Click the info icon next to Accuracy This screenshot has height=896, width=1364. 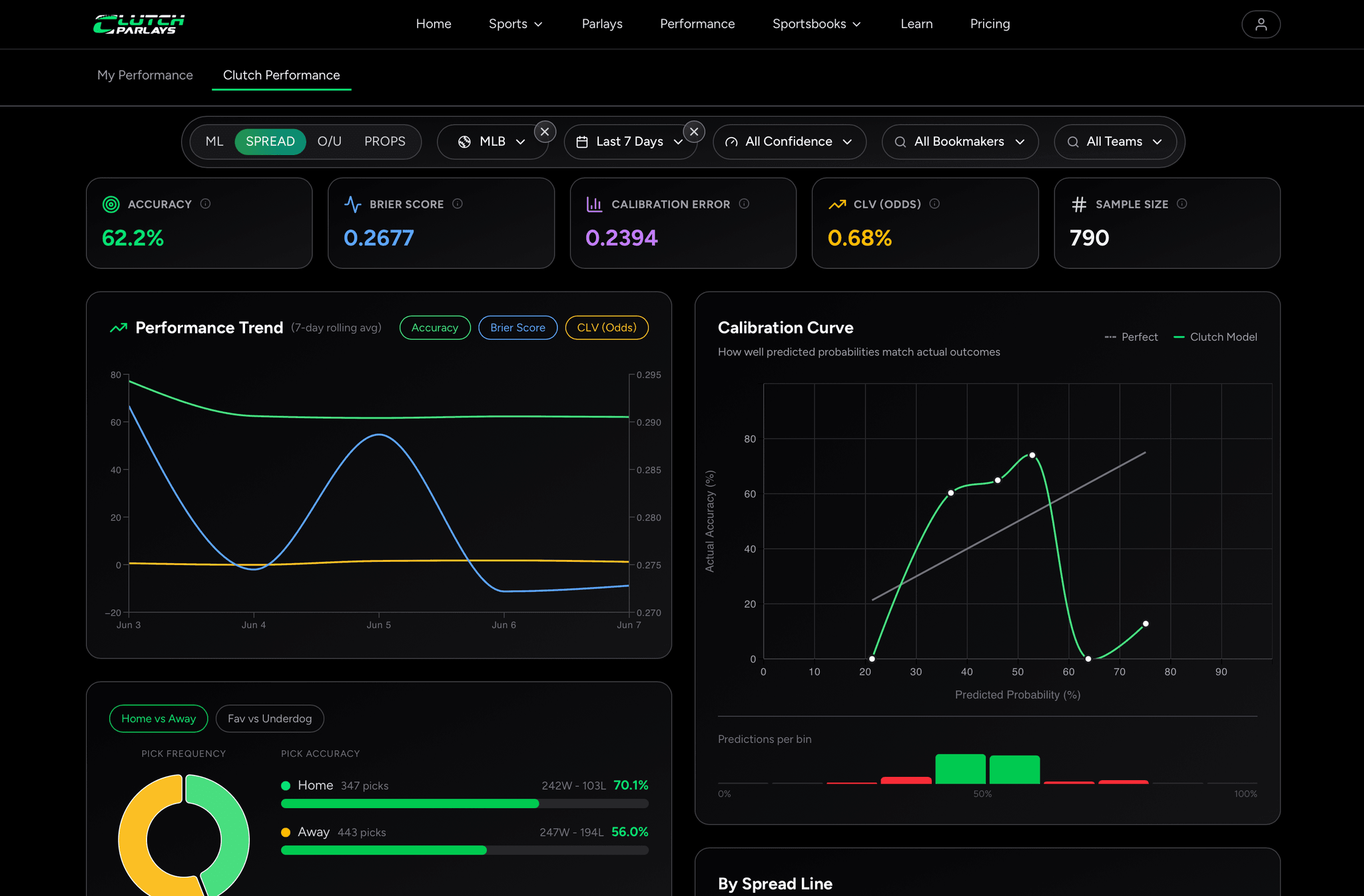[x=205, y=204]
